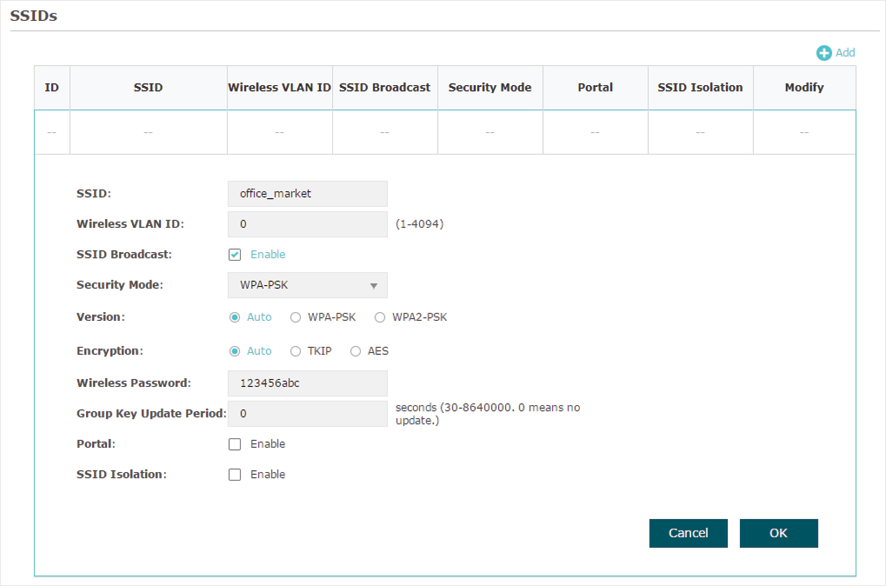Click the (1-4094) range hint text

(x=419, y=224)
